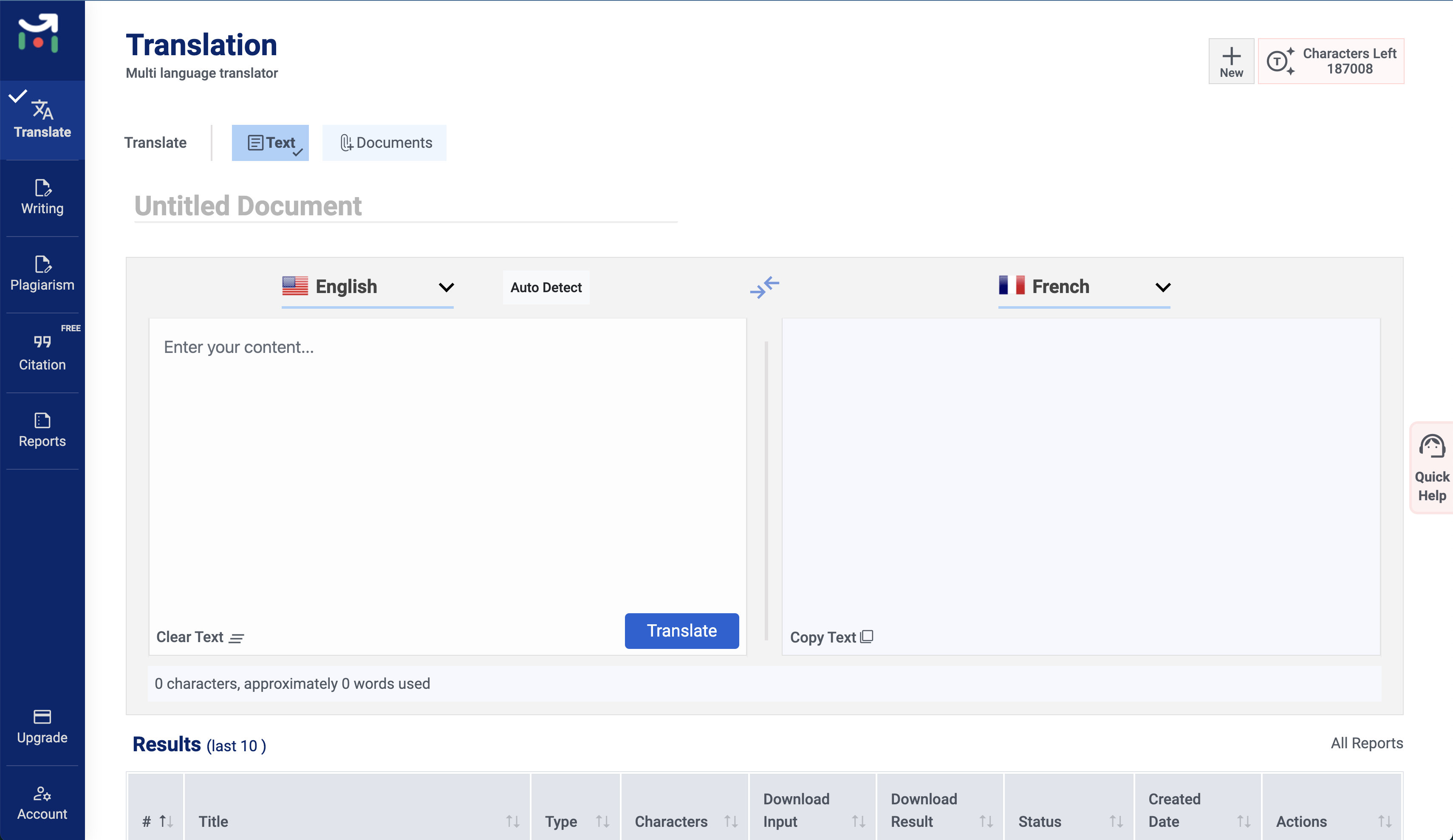The width and height of the screenshot is (1453, 840).
Task: Enable Auto Detect for source language
Action: tap(545, 287)
